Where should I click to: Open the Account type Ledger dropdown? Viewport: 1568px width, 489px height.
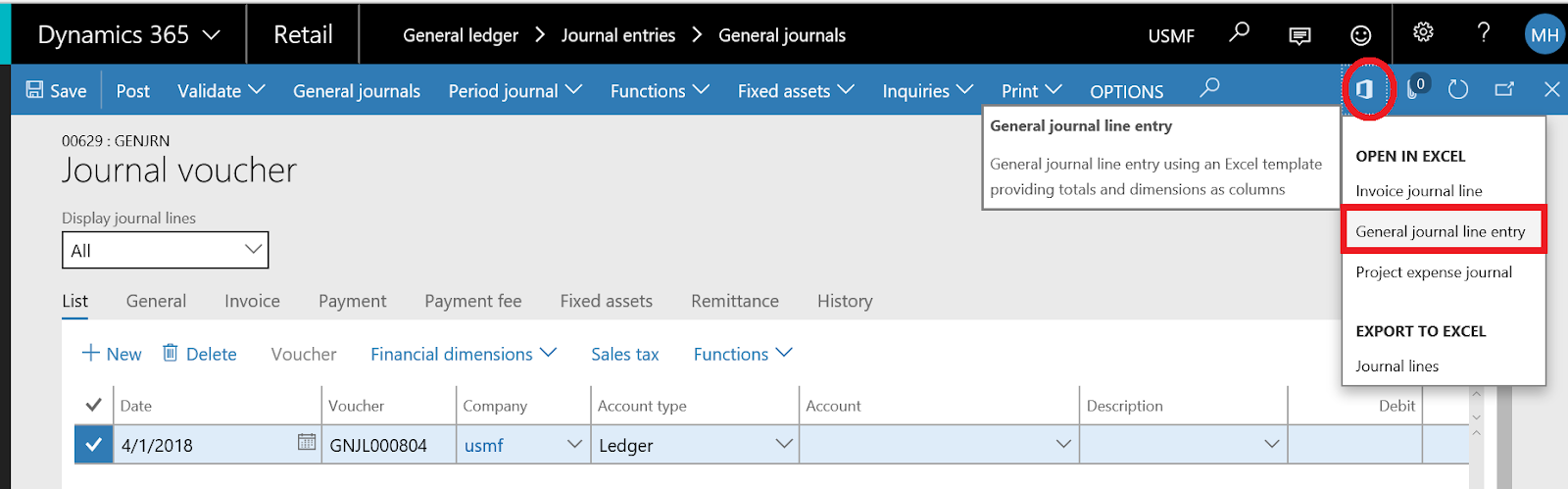[783, 444]
